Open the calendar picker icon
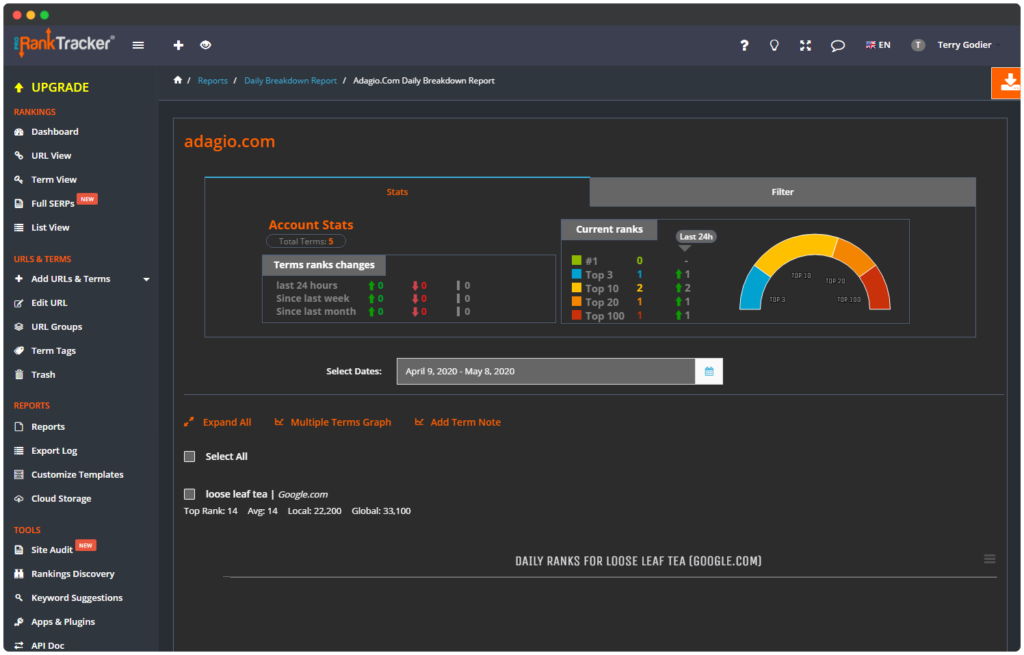This screenshot has width=1024, height=655. (x=709, y=372)
